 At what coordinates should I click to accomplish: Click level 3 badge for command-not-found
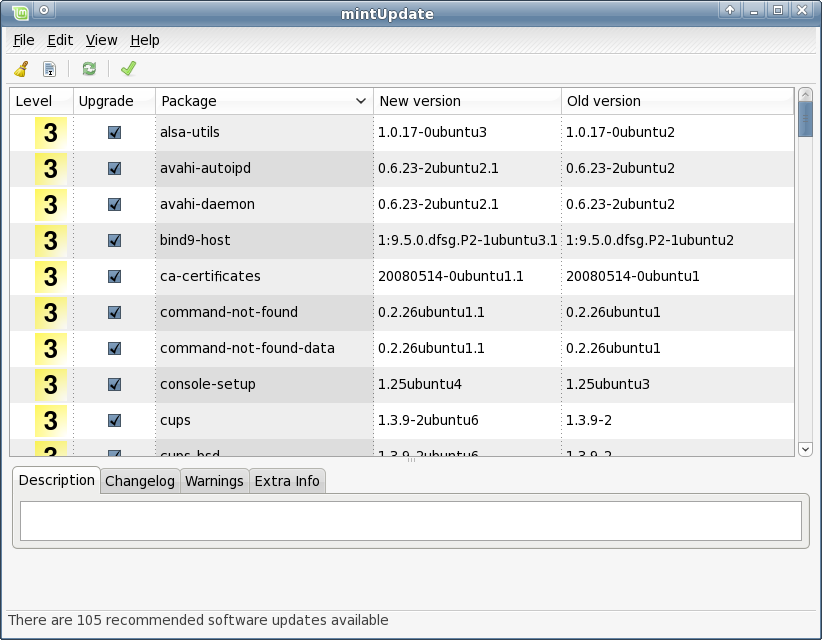(x=50, y=313)
